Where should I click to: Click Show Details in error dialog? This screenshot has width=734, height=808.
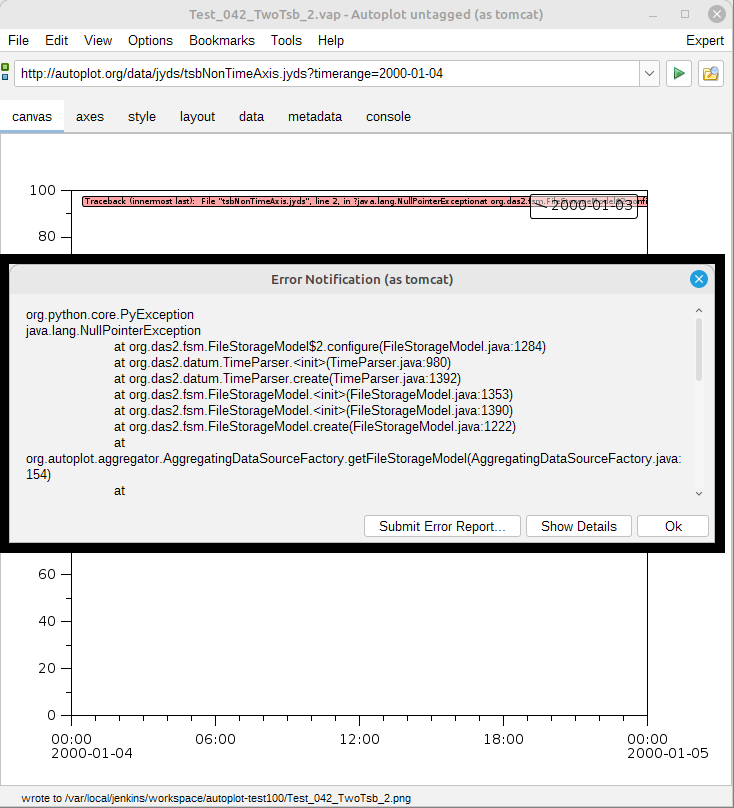[x=579, y=526]
